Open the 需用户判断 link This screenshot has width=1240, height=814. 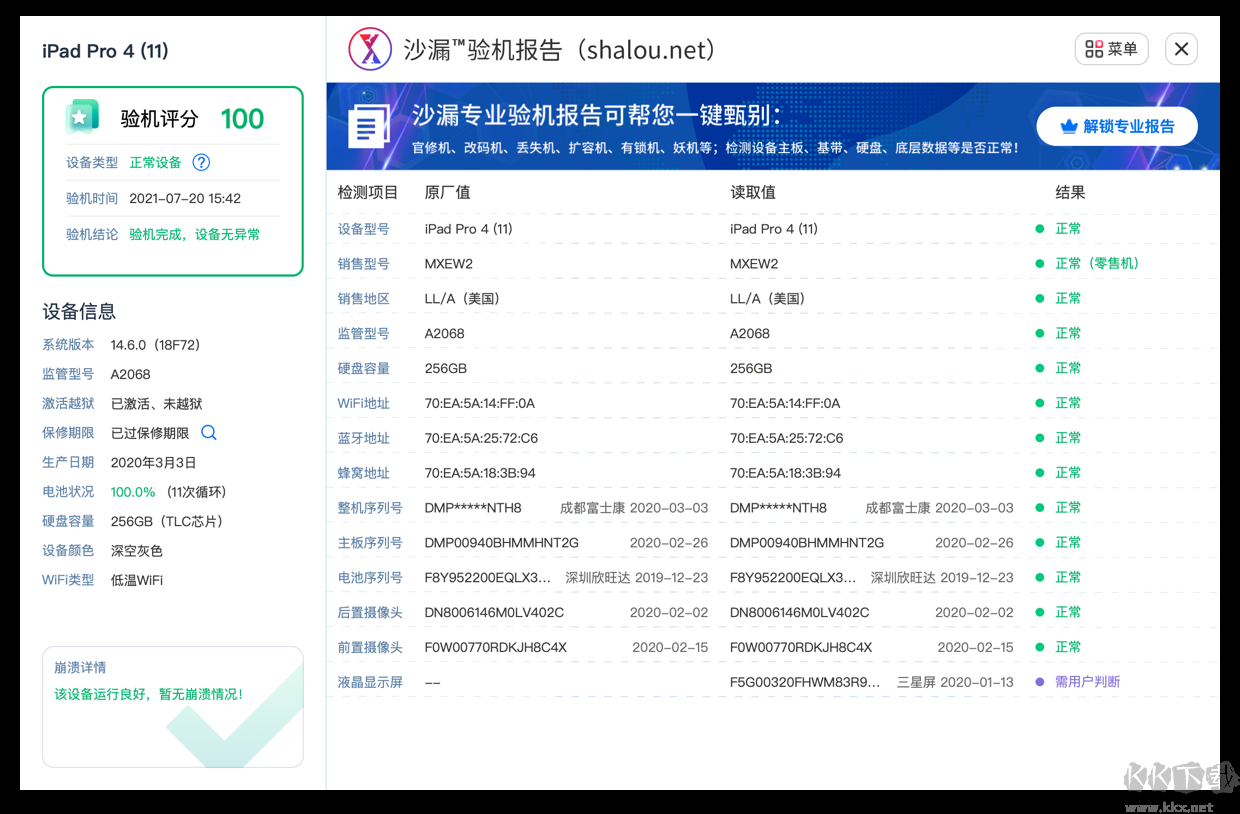1088,681
